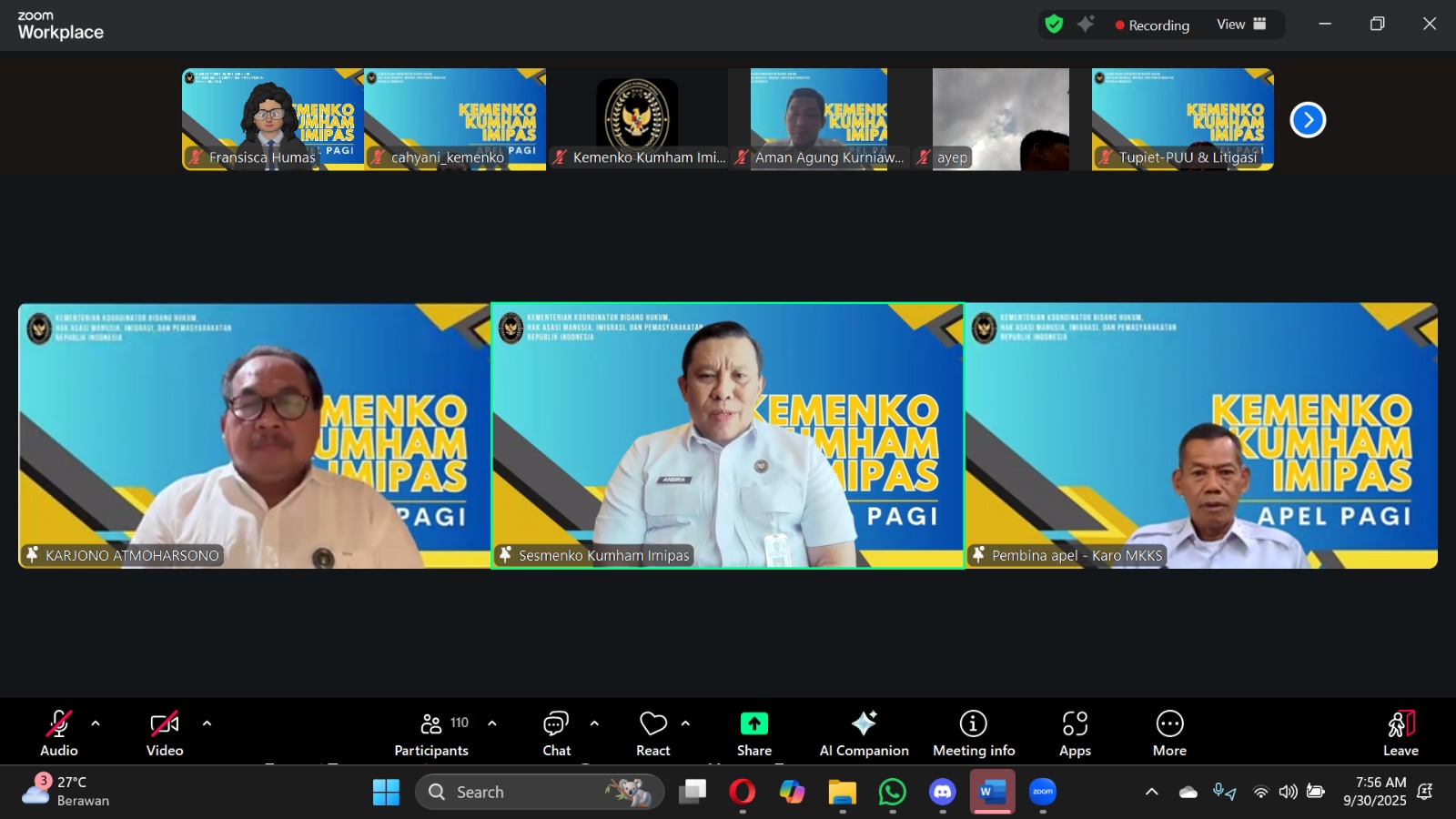Image resolution: width=1456 pixels, height=819 pixels.
Task: Open Meeting info
Action: click(x=973, y=733)
